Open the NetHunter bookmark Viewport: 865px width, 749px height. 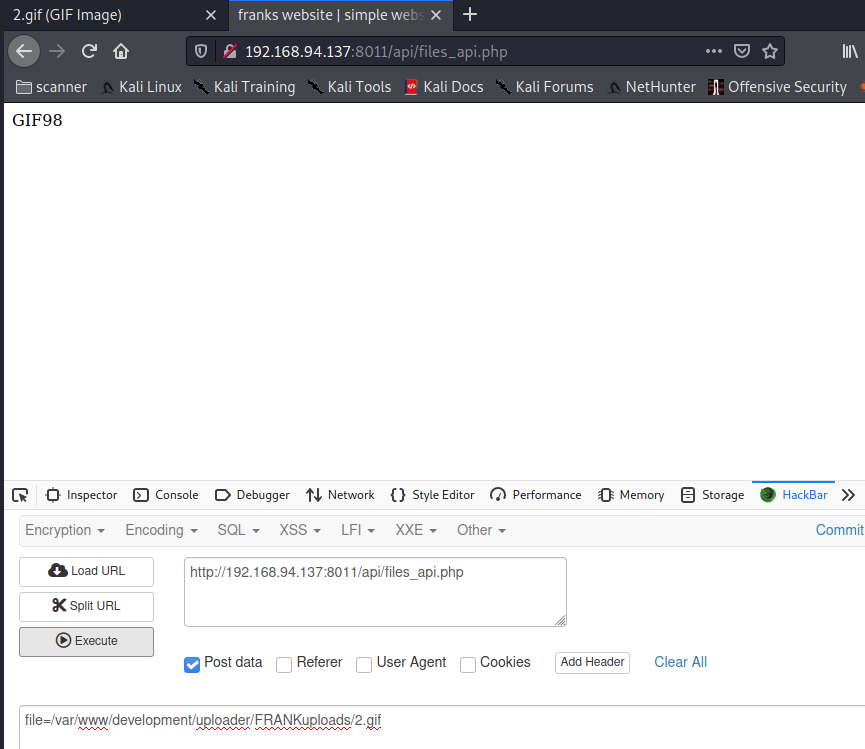652,87
